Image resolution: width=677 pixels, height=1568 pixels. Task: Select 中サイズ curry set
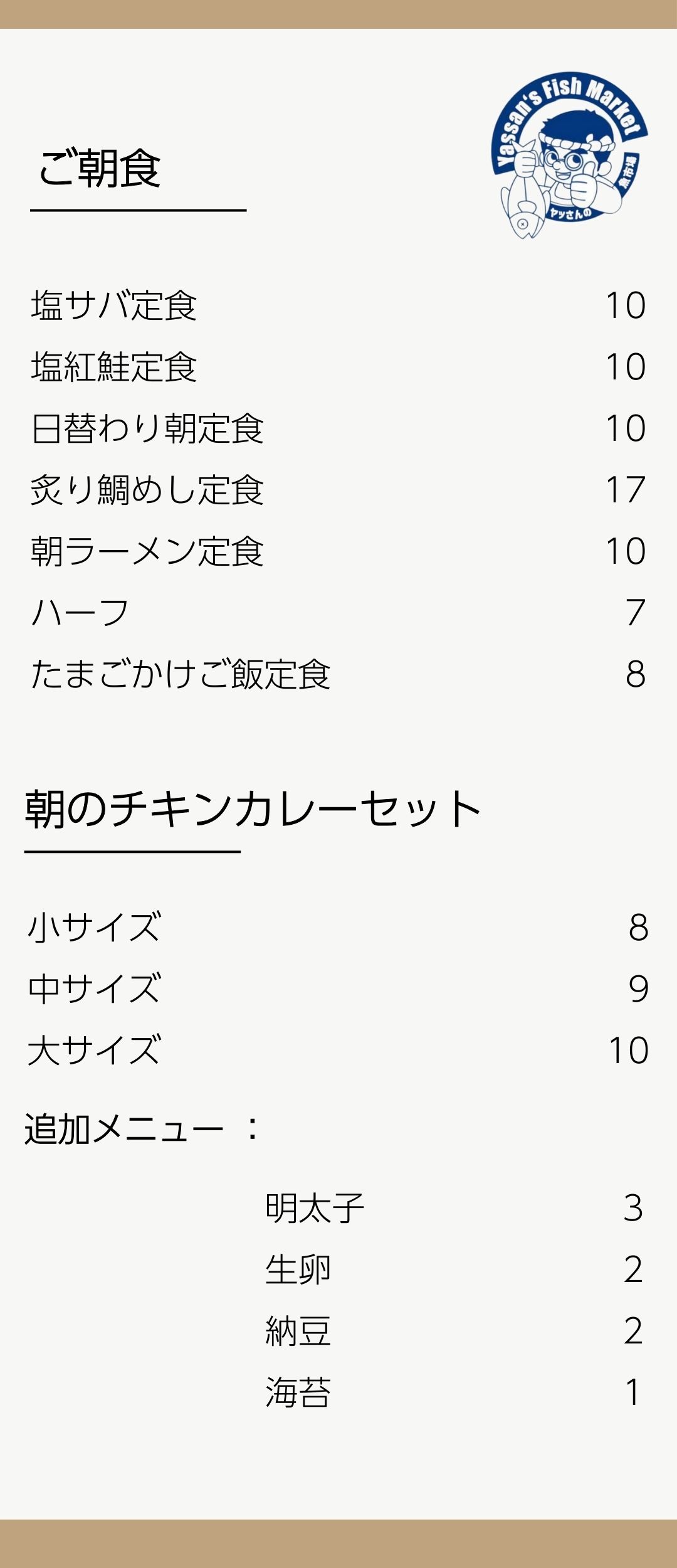click(95, 988)
